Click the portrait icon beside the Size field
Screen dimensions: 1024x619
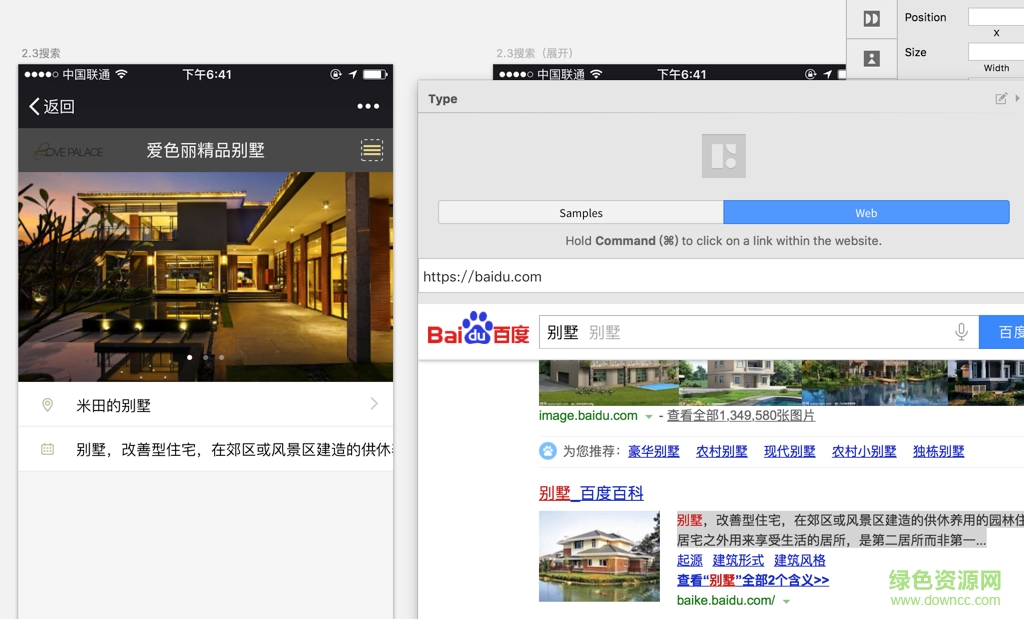872,59
